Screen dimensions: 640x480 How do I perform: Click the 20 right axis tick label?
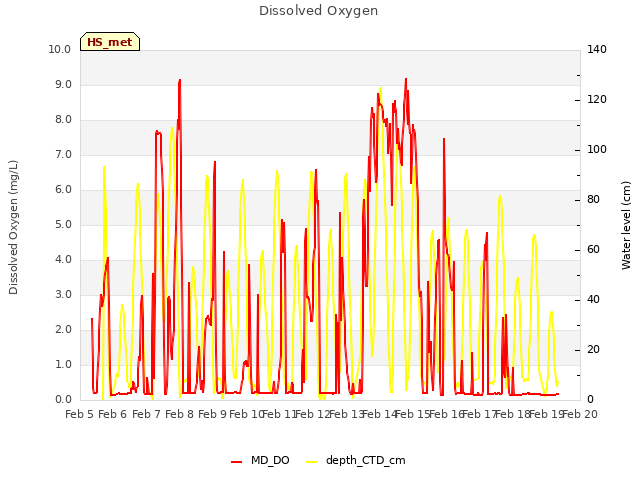tap(593, 350)
